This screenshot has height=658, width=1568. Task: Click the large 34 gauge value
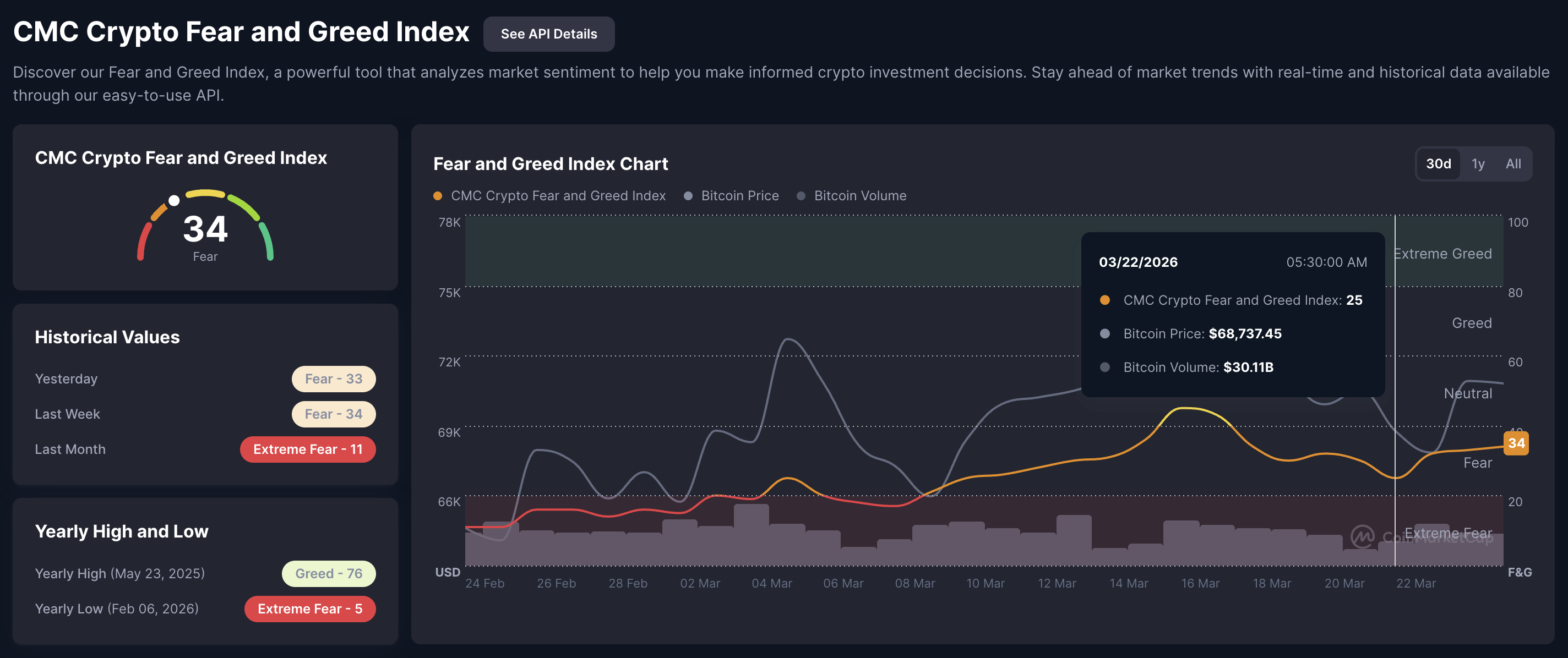[205, 229]
